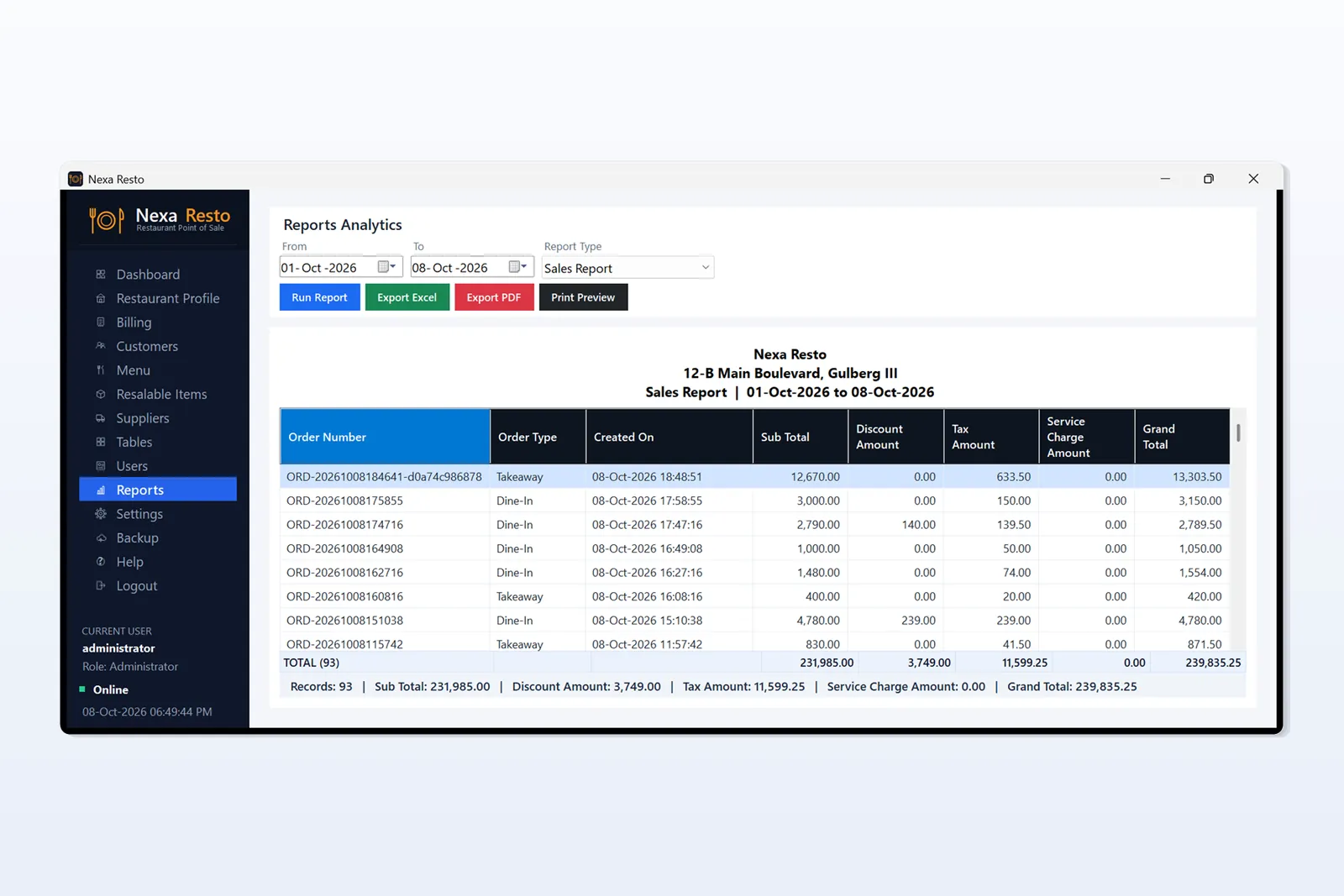Image resolution: width=1344 pixels, height=896 pixels.
Task: Click the Created On column header
Action: tap(669, 437)
